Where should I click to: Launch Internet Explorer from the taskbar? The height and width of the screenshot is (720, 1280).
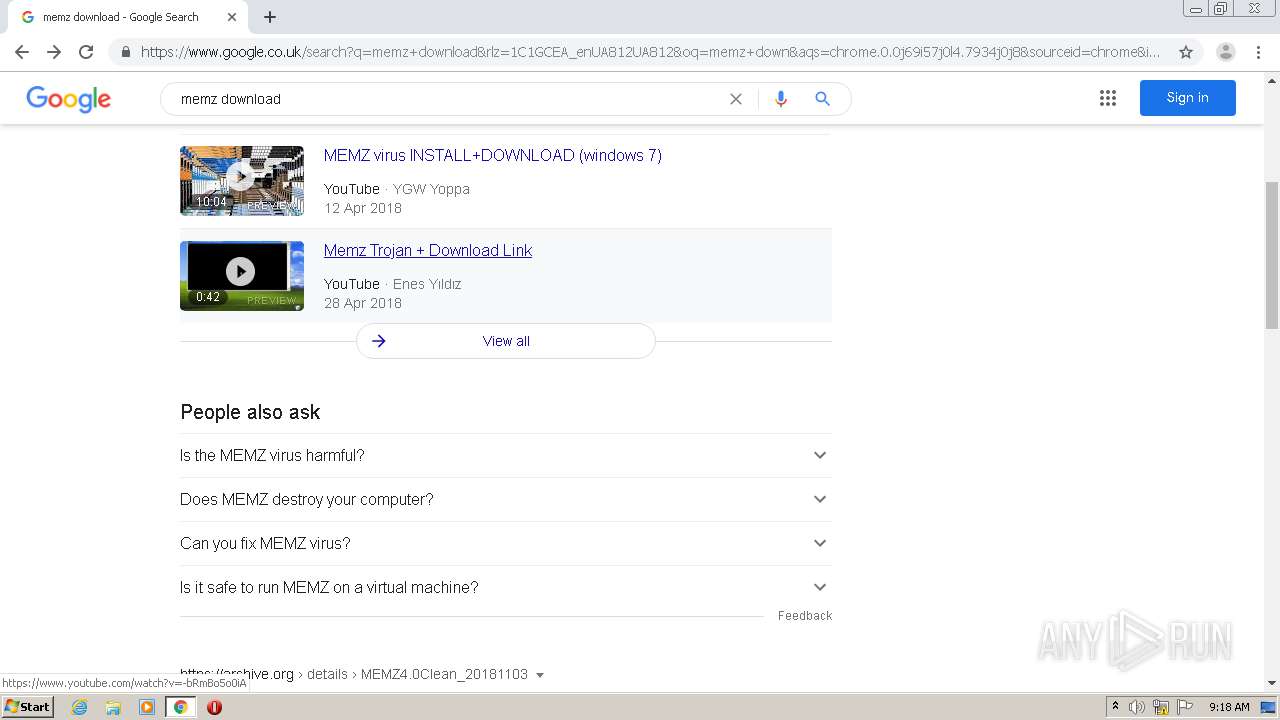80,707
